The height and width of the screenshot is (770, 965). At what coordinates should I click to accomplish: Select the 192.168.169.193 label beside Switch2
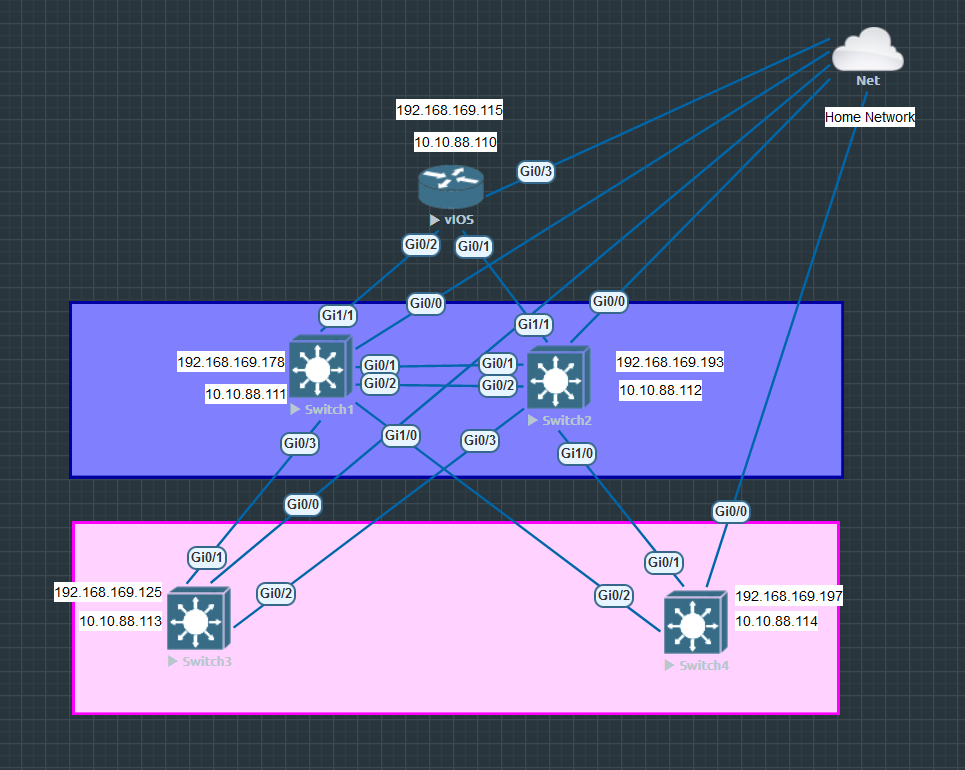670,361
